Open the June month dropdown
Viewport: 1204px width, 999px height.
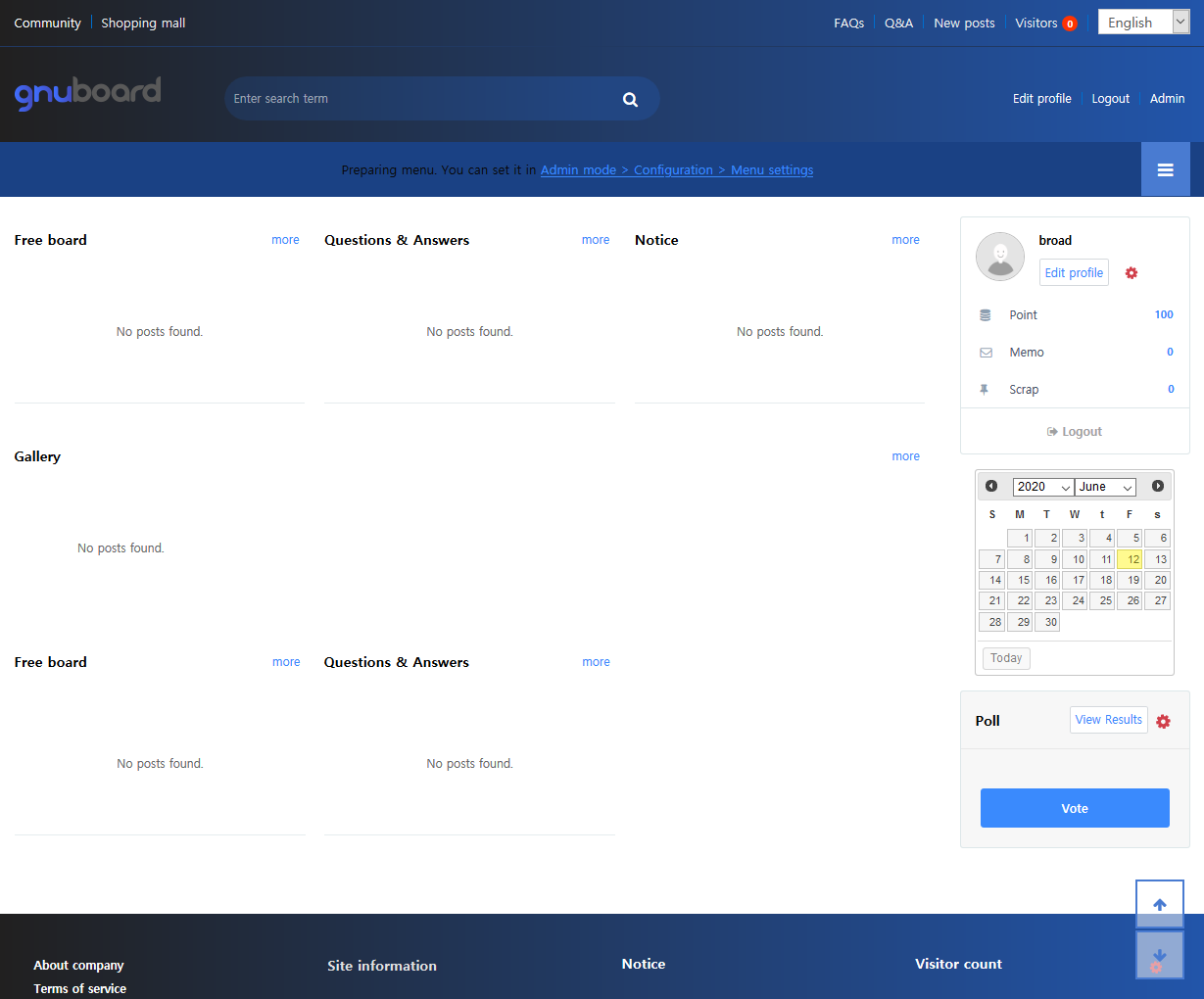[1105, 487]
